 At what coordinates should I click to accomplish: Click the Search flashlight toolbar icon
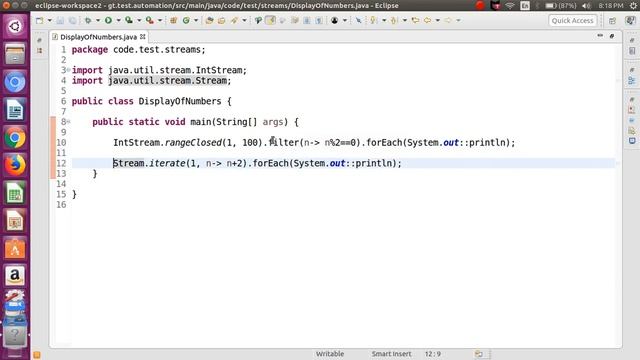pyautogui.click(x=234, y=20)
